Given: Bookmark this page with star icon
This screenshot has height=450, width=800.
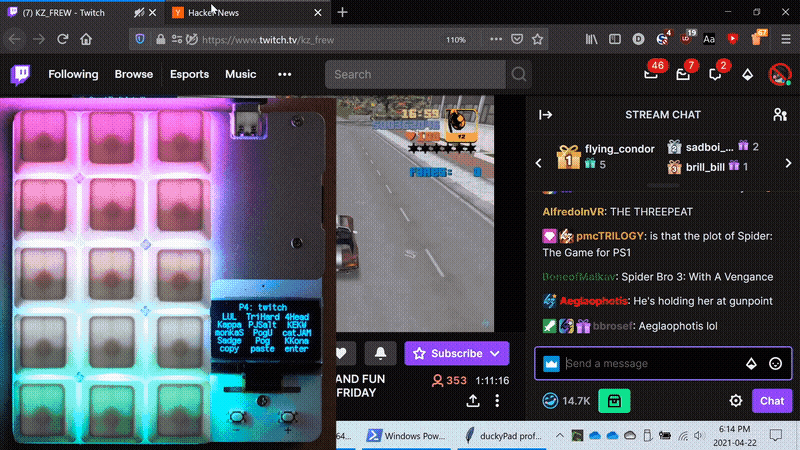Looking at the screenshot, I should (x=538, y=39).
